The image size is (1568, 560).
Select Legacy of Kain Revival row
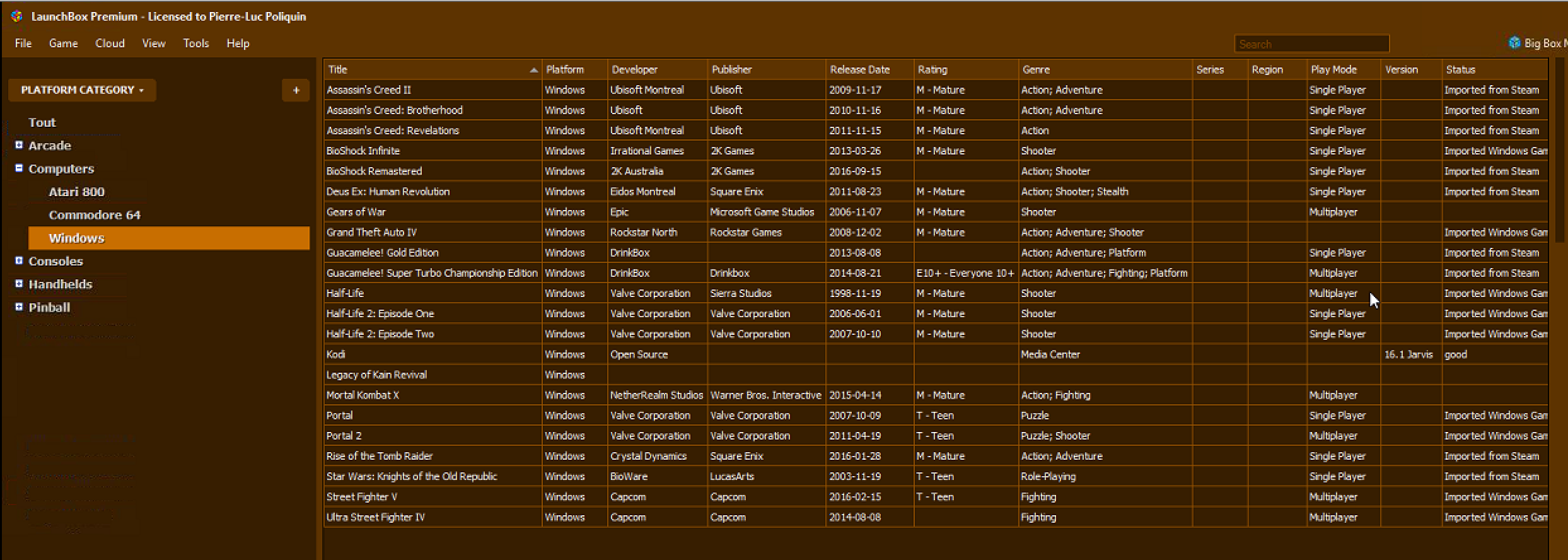coord(936,375)
